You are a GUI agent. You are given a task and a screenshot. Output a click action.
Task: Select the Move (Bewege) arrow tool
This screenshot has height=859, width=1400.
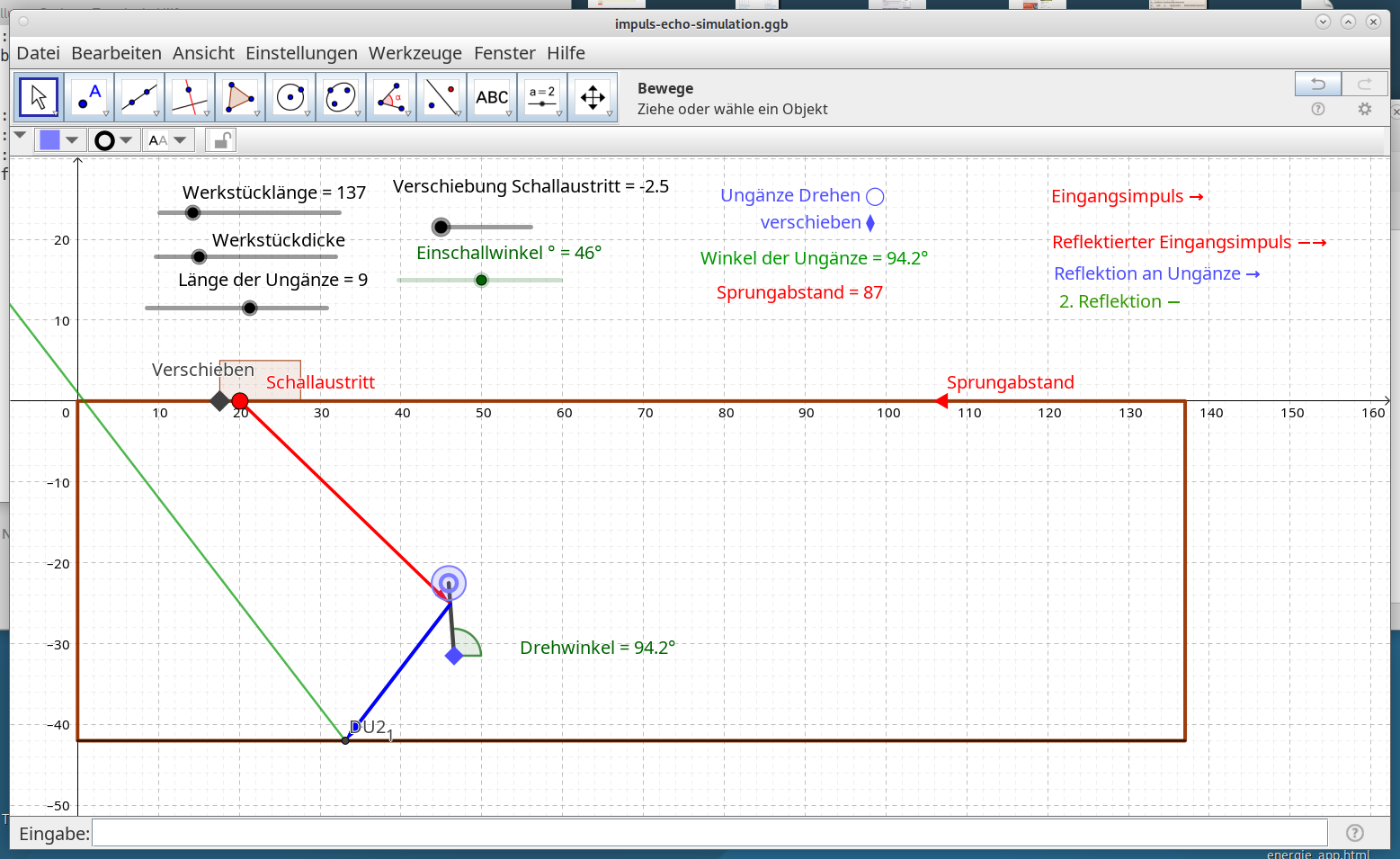(39, 97)
